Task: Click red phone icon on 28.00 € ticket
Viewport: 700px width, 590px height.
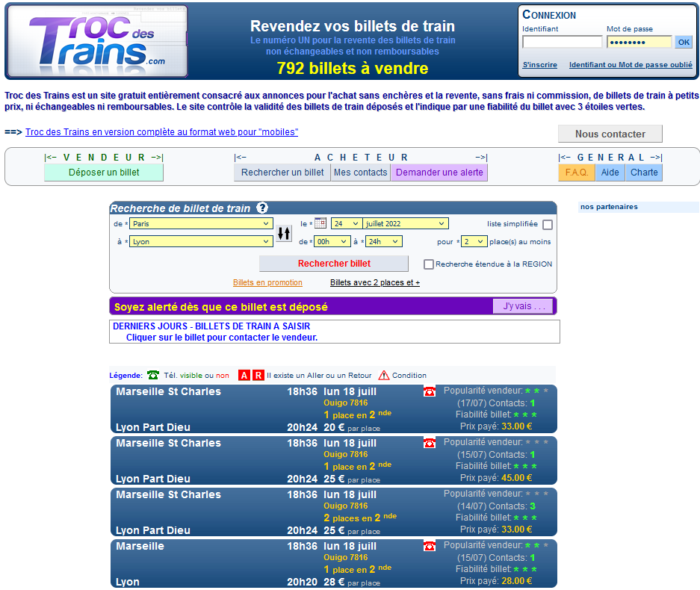Action: pyautogui.click(x=429, y=546)
